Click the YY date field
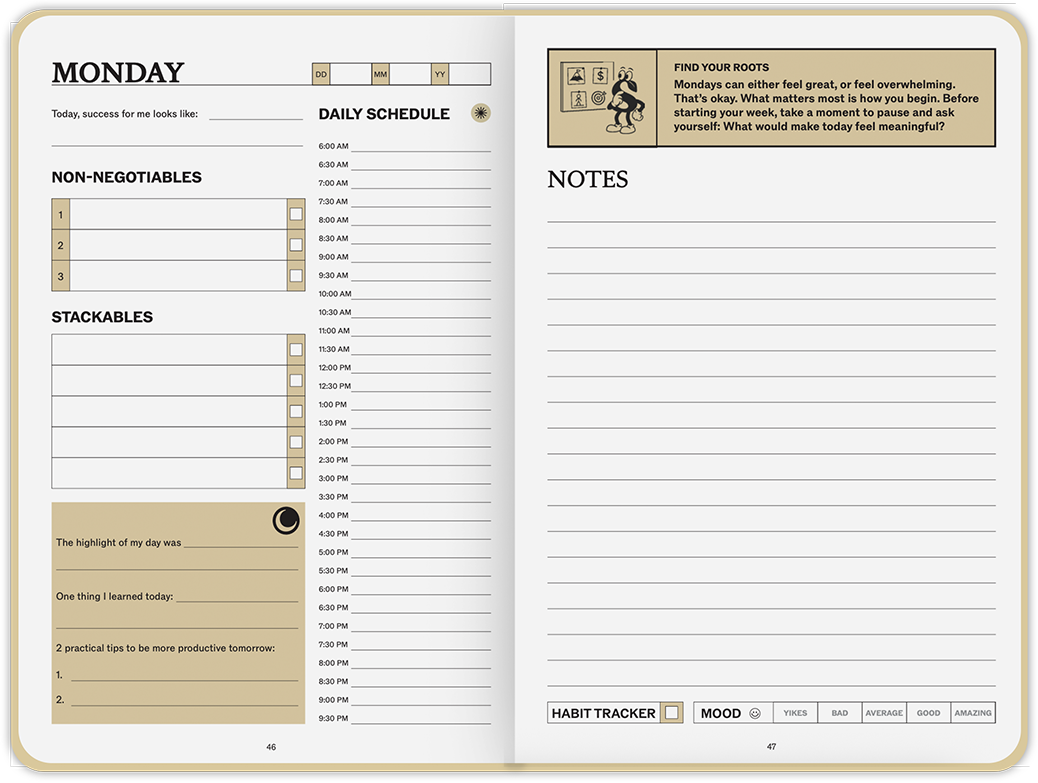Viewport: 1038px width, 783px height. click(x=470, y=74)
